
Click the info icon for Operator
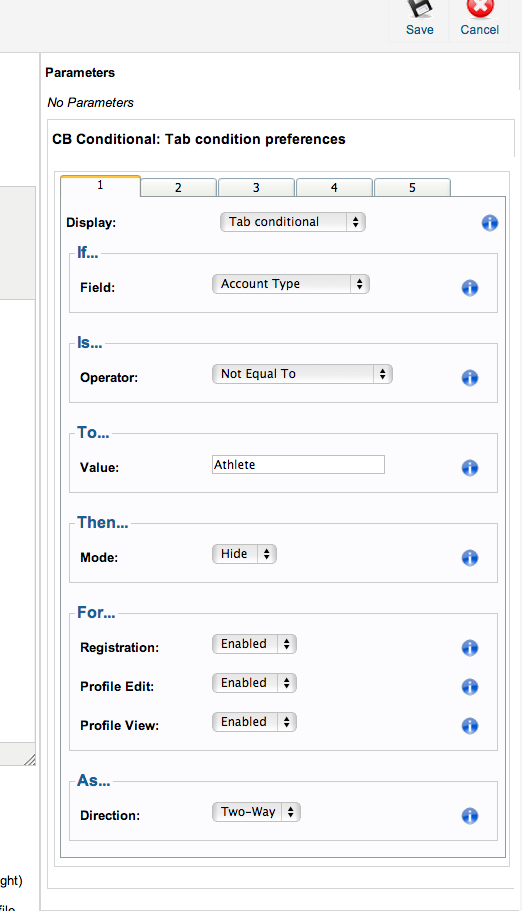pos(470,378)
